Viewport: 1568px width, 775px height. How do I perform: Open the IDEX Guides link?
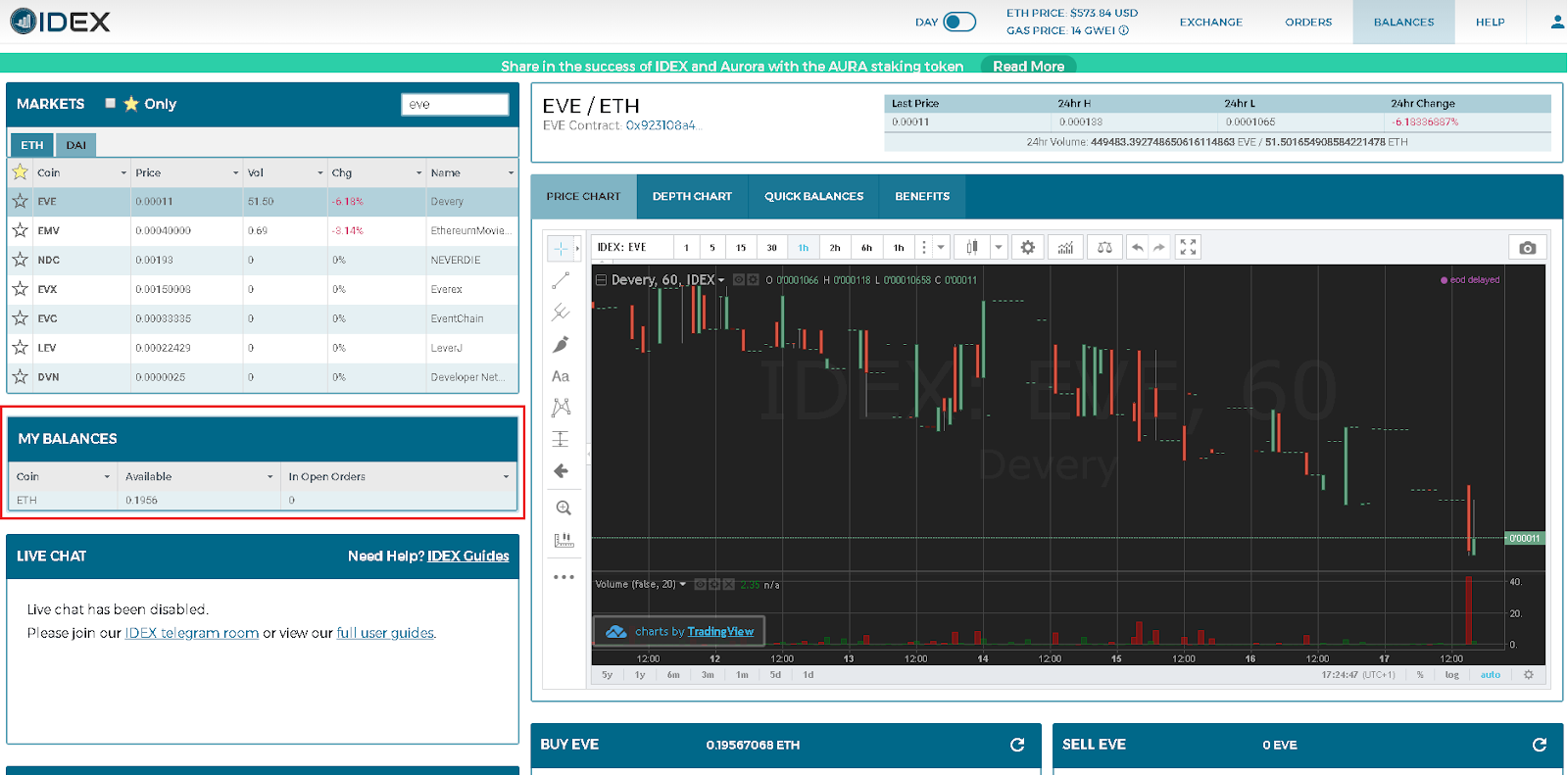tap(467, 557)
